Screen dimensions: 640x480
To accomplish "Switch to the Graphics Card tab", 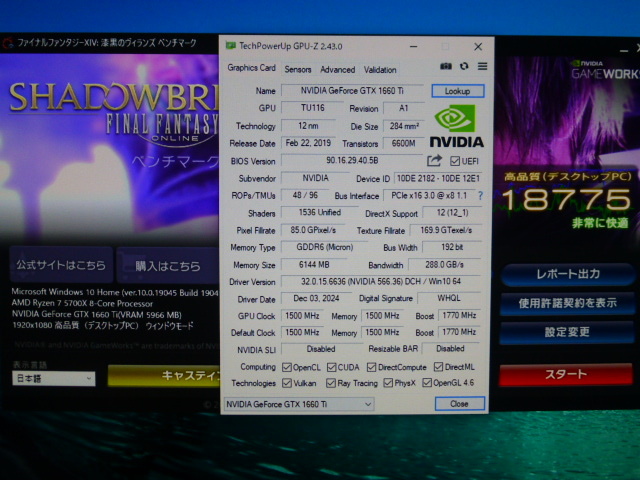I will [251, 68].
